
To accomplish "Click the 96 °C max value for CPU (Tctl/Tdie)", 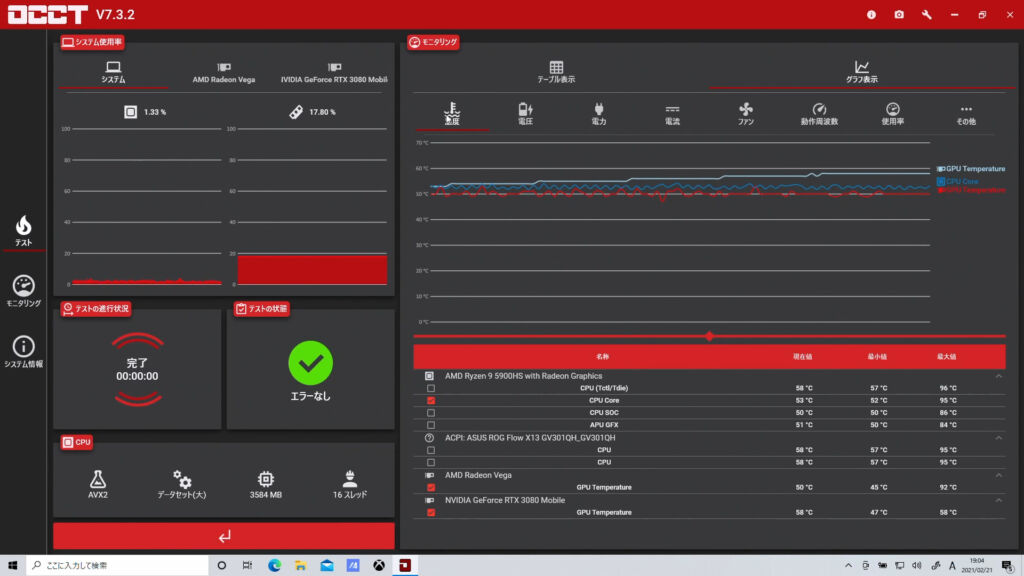I will [948, 388].
